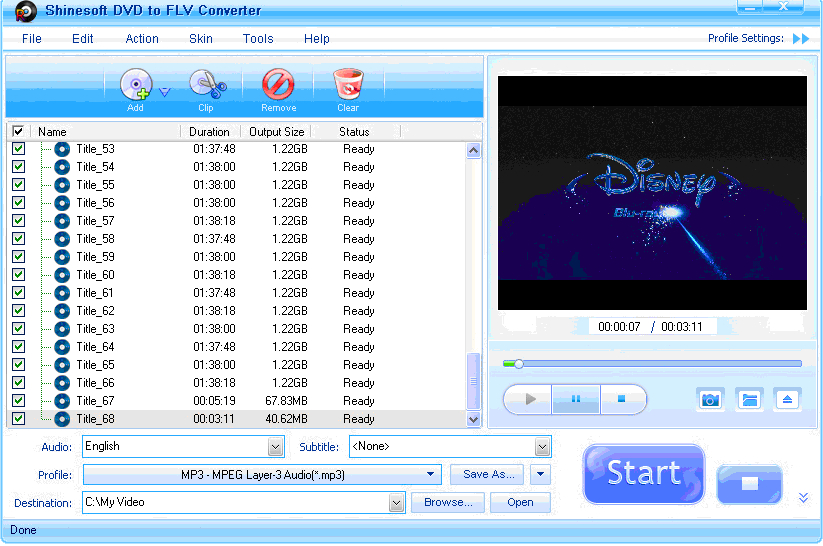Screen dimensions: 823x546
Task: Click the Status column header
Action: pyautogui.click(x=354, y=132)
